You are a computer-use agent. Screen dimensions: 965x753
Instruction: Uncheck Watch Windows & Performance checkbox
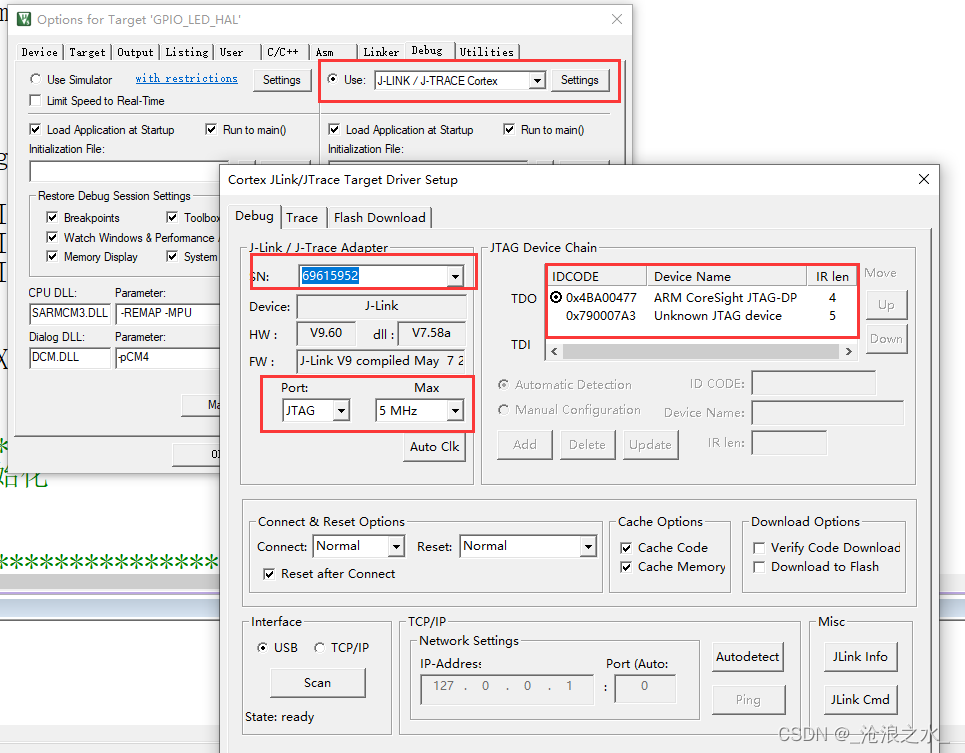[52, 237]
